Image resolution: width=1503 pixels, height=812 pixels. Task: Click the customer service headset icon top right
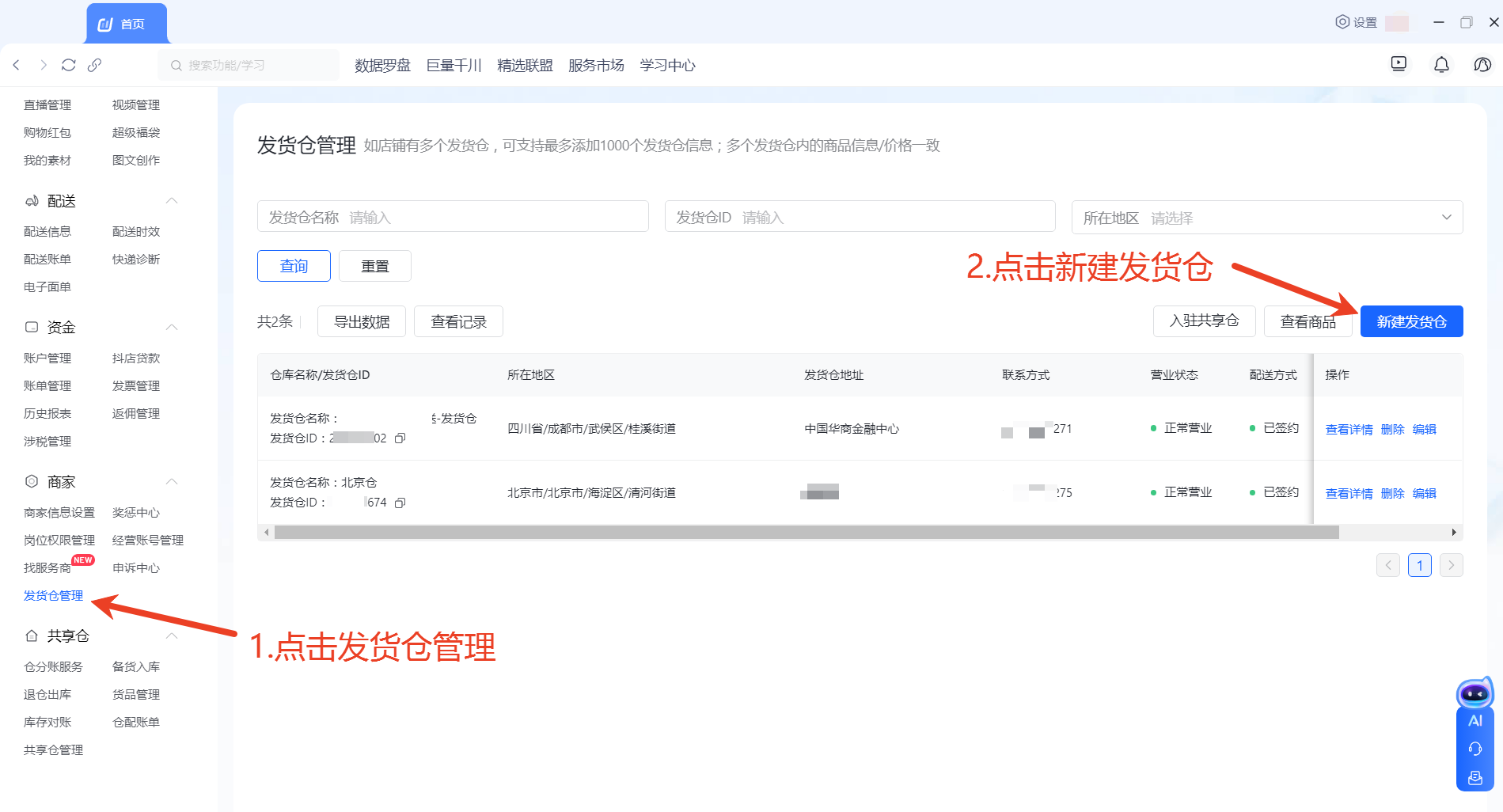1482,65
